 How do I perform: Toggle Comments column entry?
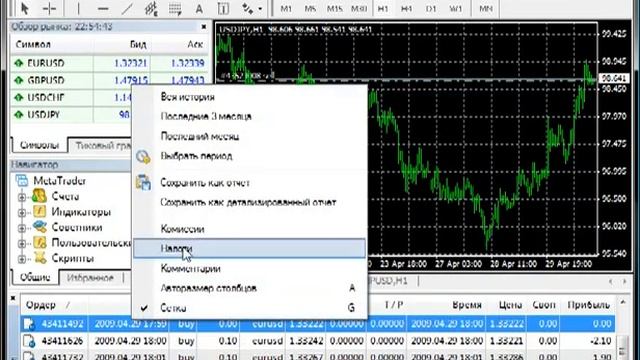[250, 269]
